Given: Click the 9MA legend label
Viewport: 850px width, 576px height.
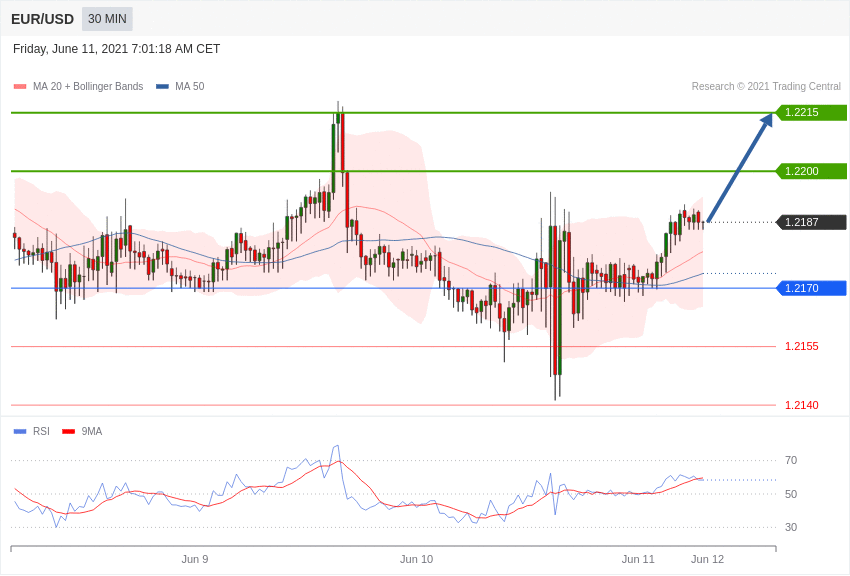Looking at the screenshot, I should [92, 432].
